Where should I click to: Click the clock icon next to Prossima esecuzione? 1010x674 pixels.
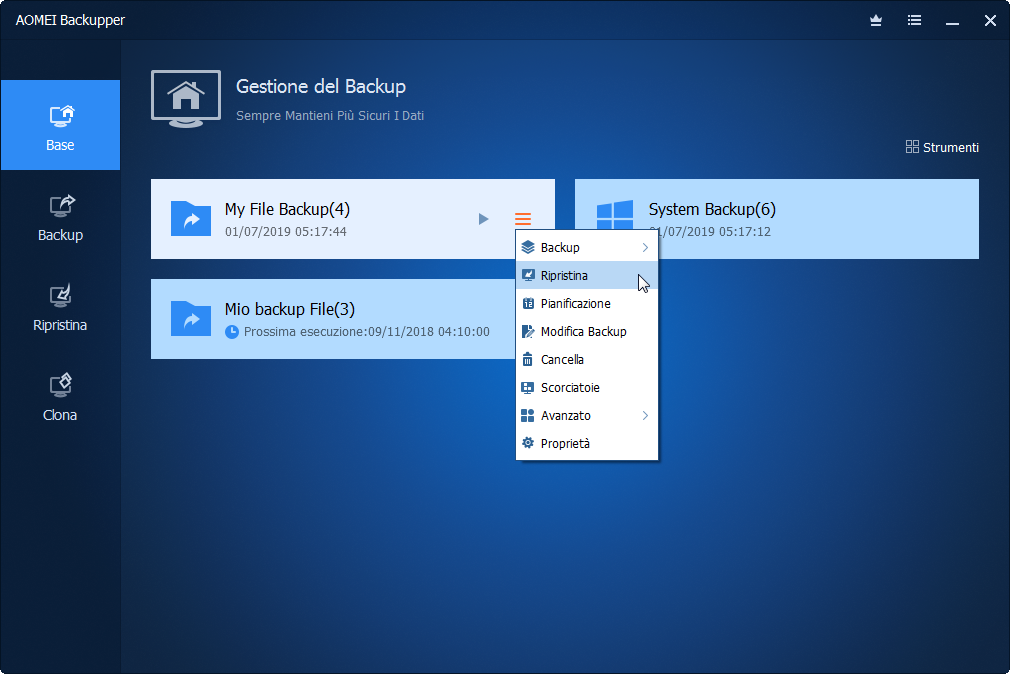coord(232,332)
